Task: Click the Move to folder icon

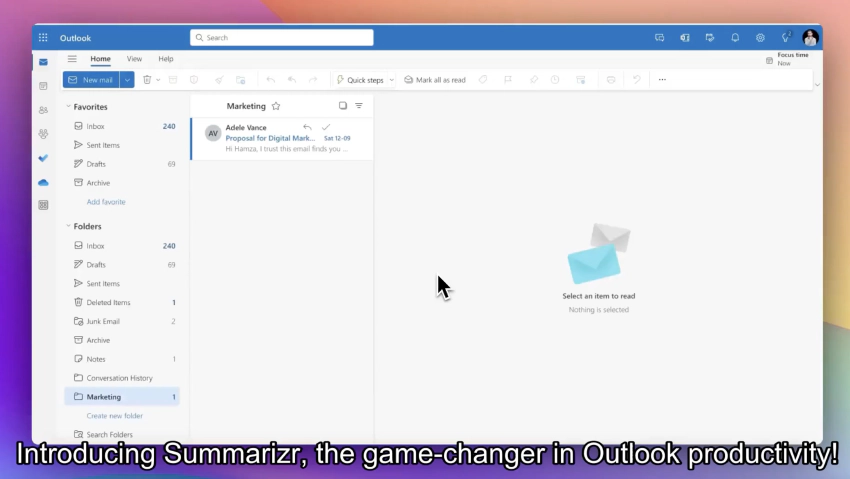Action: click(241, 80)
